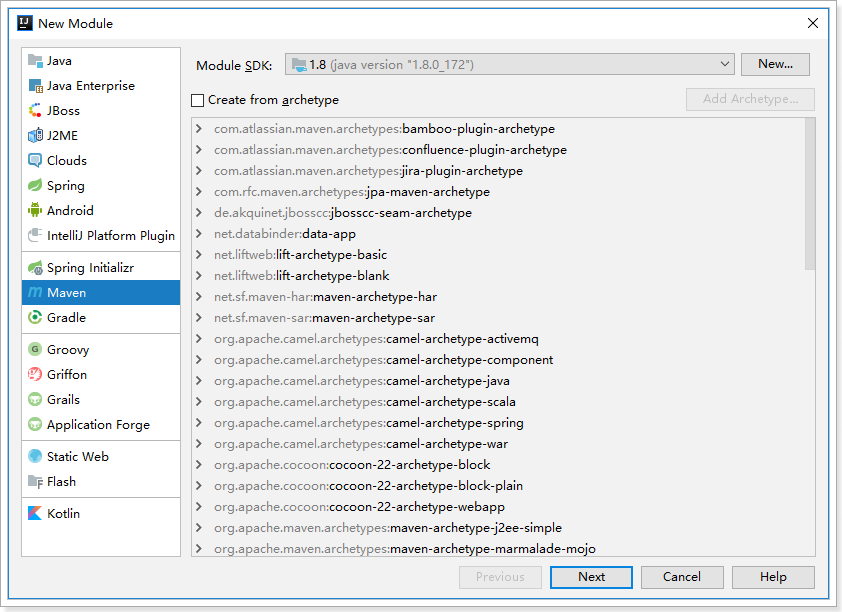Expand camel-archetype-activemq entry

click(199, 339)
